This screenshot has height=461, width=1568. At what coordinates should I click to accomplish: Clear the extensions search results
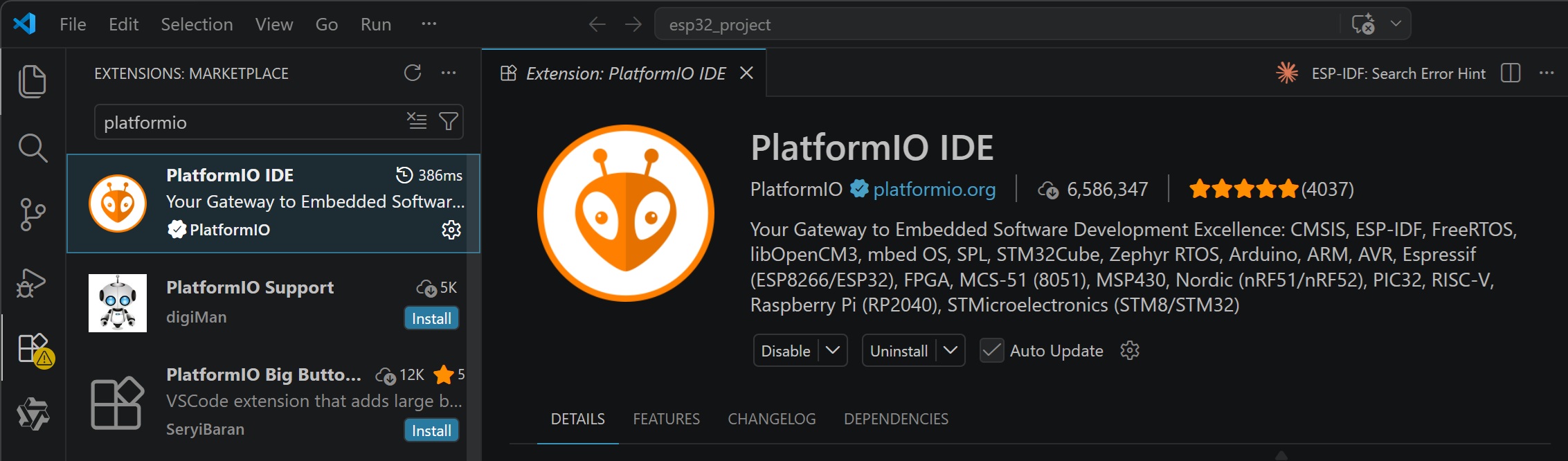[417, 122]
